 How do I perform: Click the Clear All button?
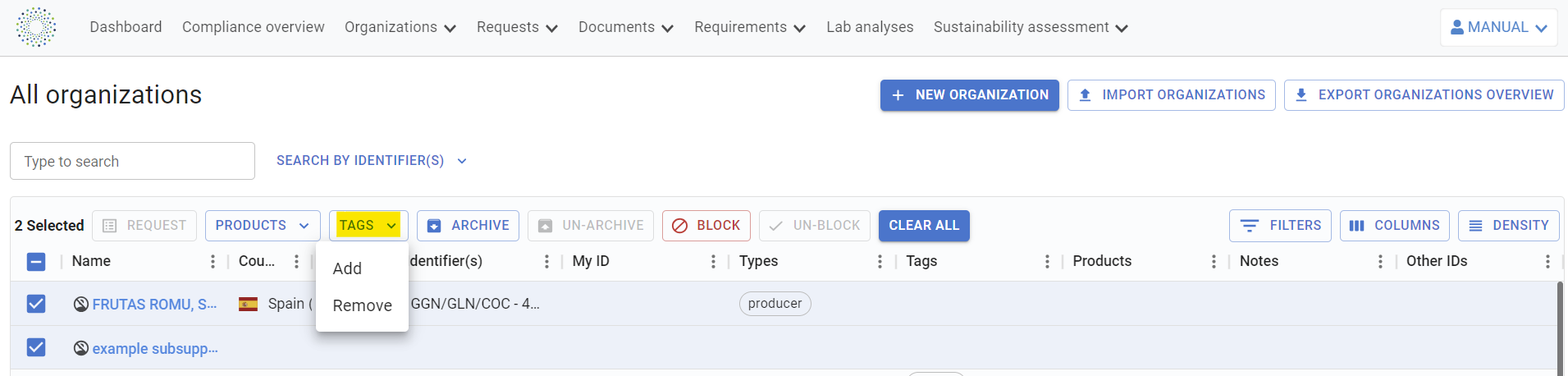tap(924, 226)
